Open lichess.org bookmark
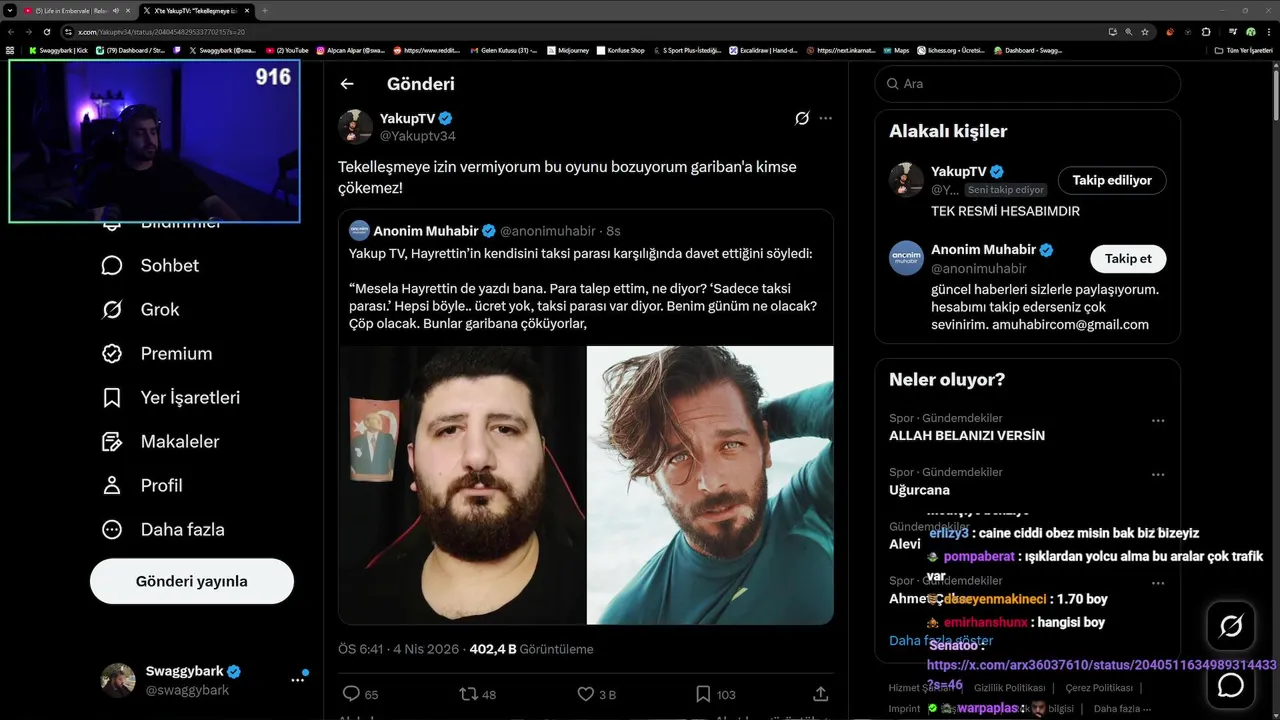This screenshot has width=1280, height=720. pyautogui.click(x=950, y=50)
